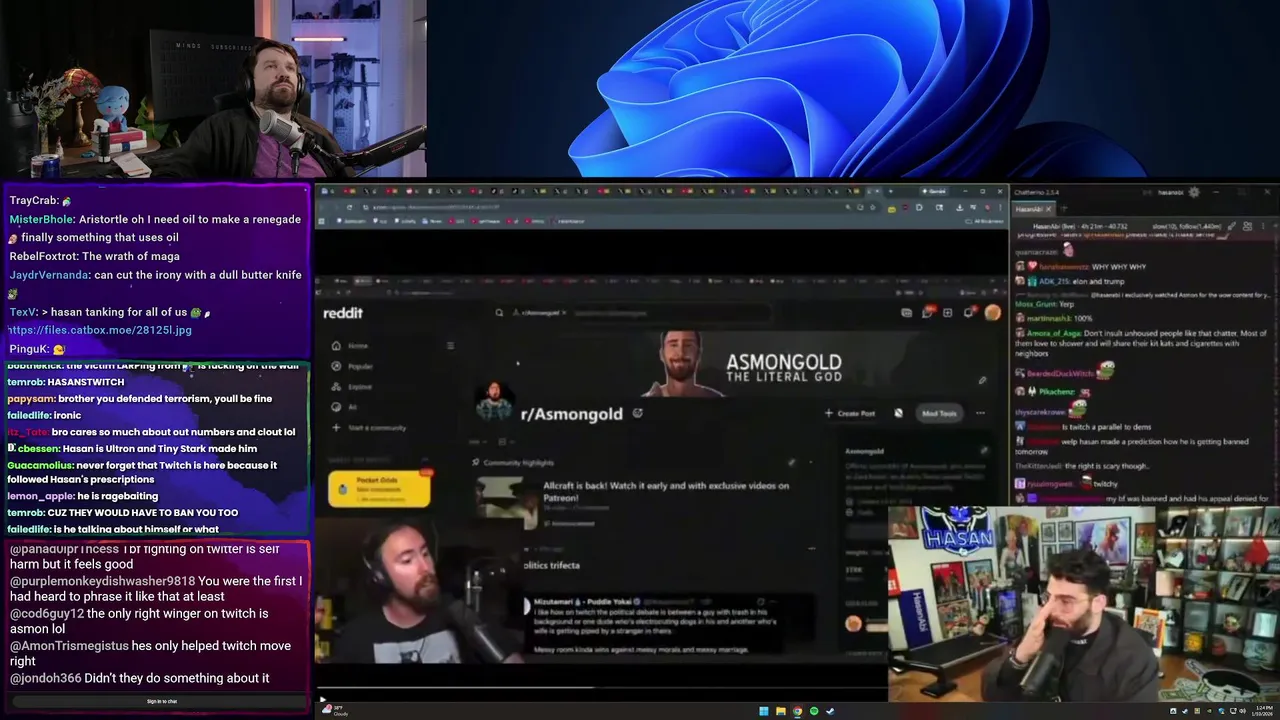Close HasanAbi tab in Chatterino
This screenshot has width=1280, height=720.
click(x=1049, y=209)
